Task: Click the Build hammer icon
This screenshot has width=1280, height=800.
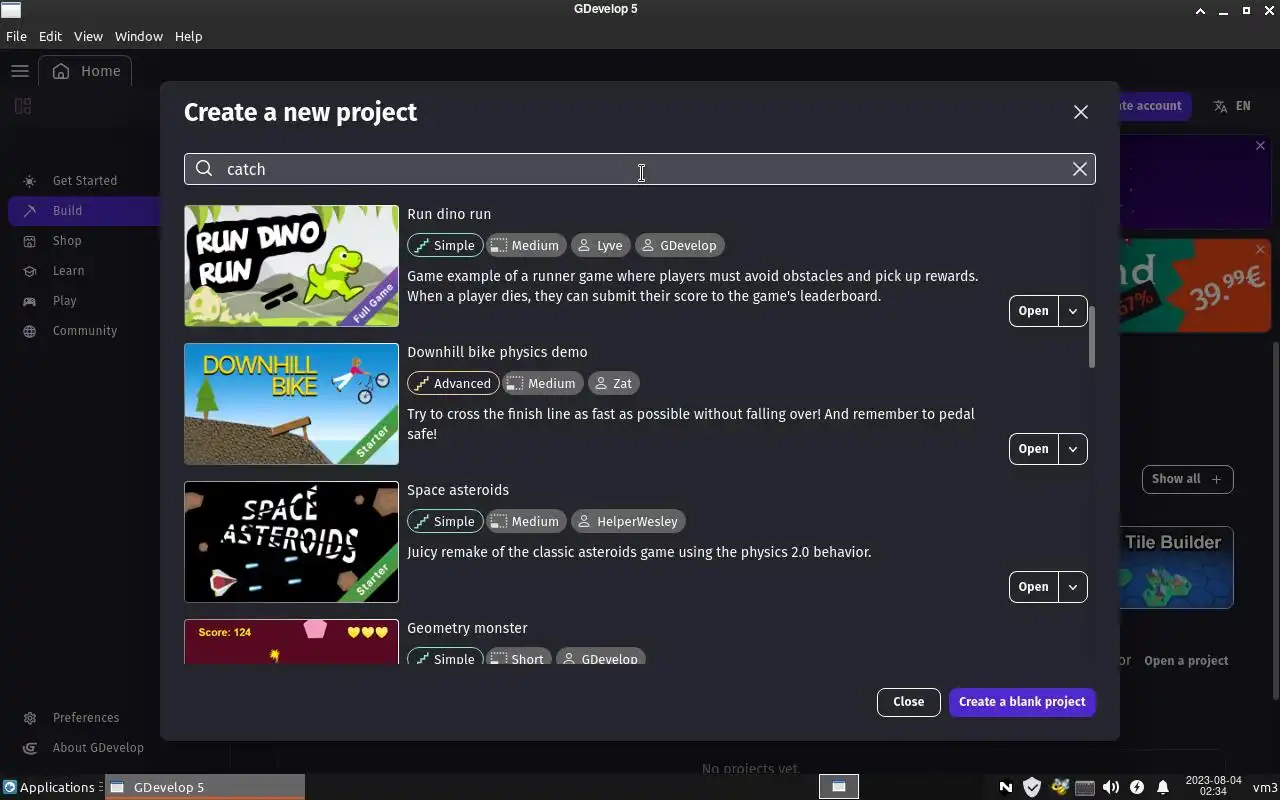Action: coord(30,211)
